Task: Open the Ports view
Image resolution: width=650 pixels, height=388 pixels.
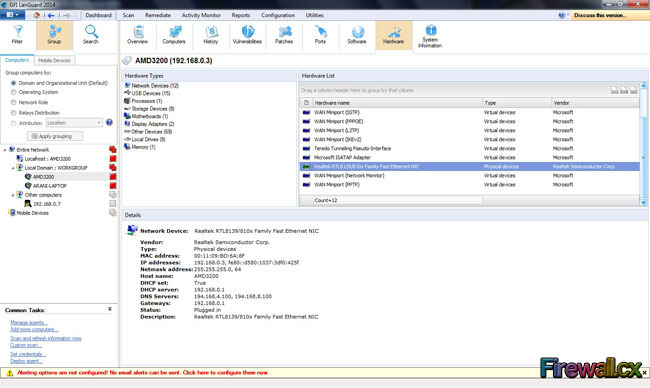Action: click(320, 35)
